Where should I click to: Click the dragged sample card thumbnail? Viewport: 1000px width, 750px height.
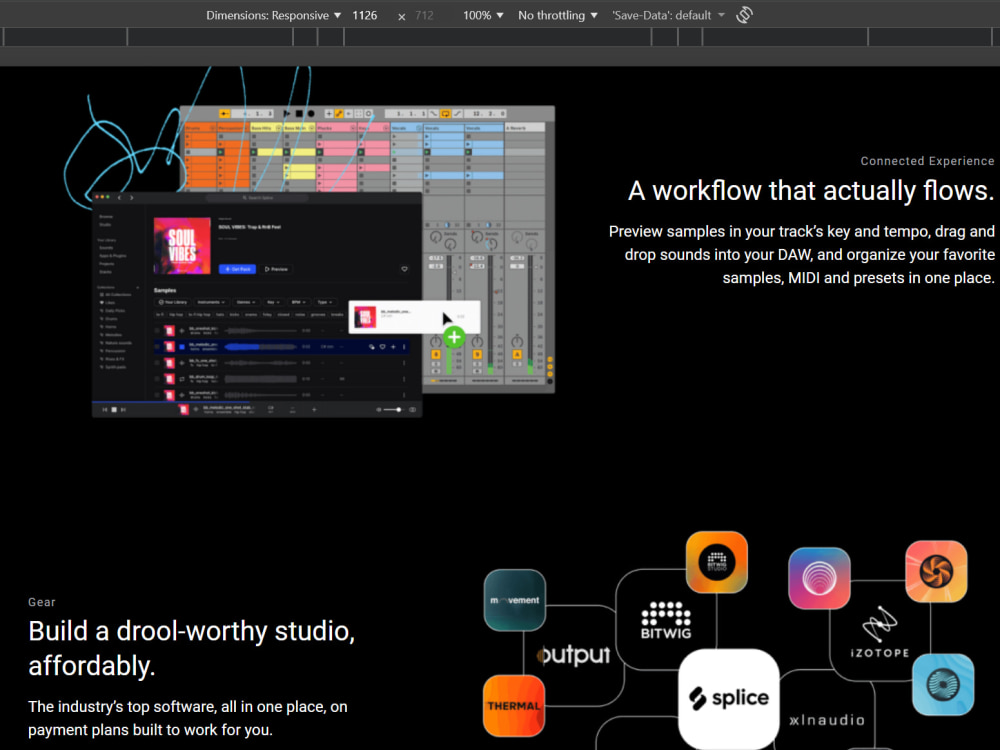click(x=365, y=317)
